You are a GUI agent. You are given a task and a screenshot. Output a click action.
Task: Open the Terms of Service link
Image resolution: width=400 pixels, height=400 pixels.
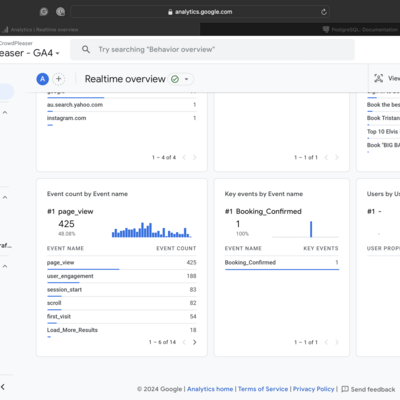point(263,389)
